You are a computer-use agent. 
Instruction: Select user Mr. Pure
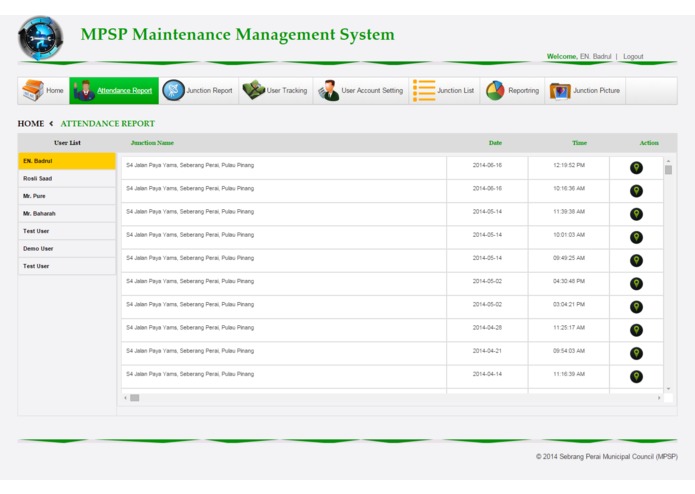(x=67, y=196)
